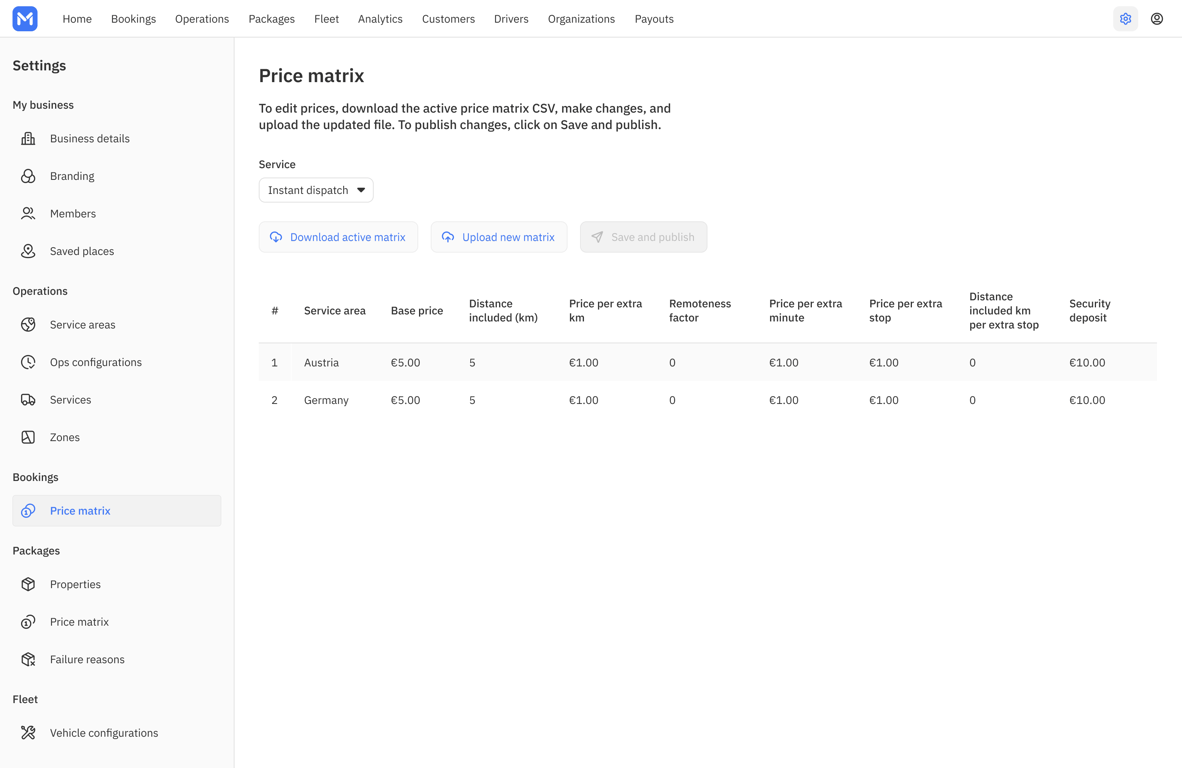Click the Saved places pin icon
The height and width of the screenshot is (768, 1182).
28,252
